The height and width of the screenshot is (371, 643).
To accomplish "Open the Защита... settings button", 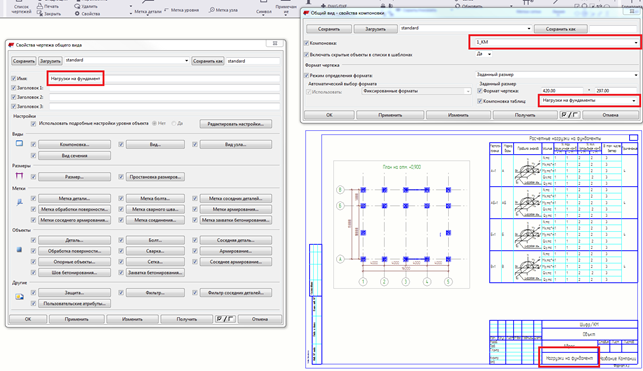I will 74,293.
